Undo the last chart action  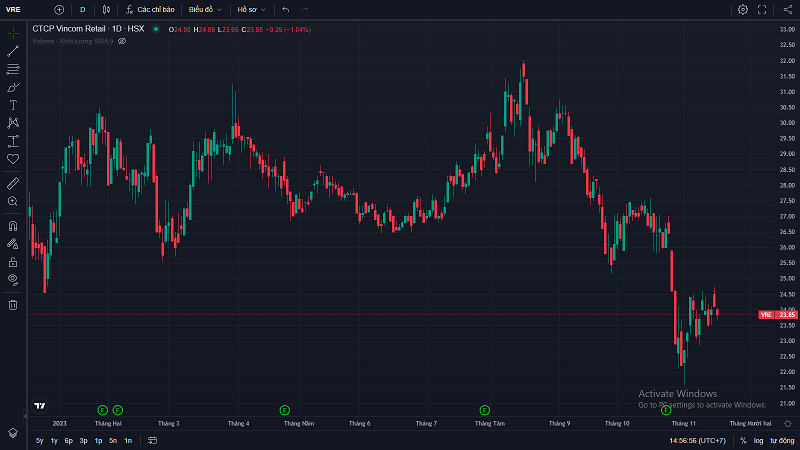286,9
